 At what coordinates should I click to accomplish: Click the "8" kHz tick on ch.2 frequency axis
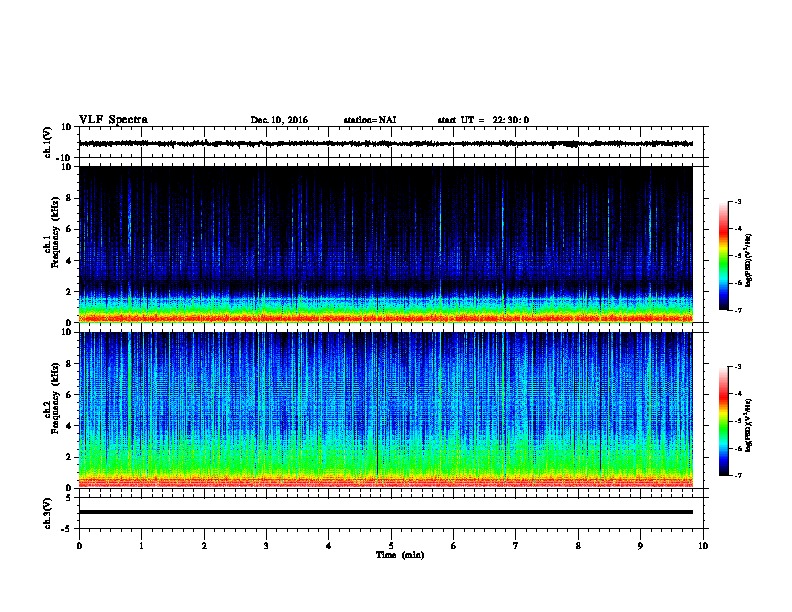[69, 364]
